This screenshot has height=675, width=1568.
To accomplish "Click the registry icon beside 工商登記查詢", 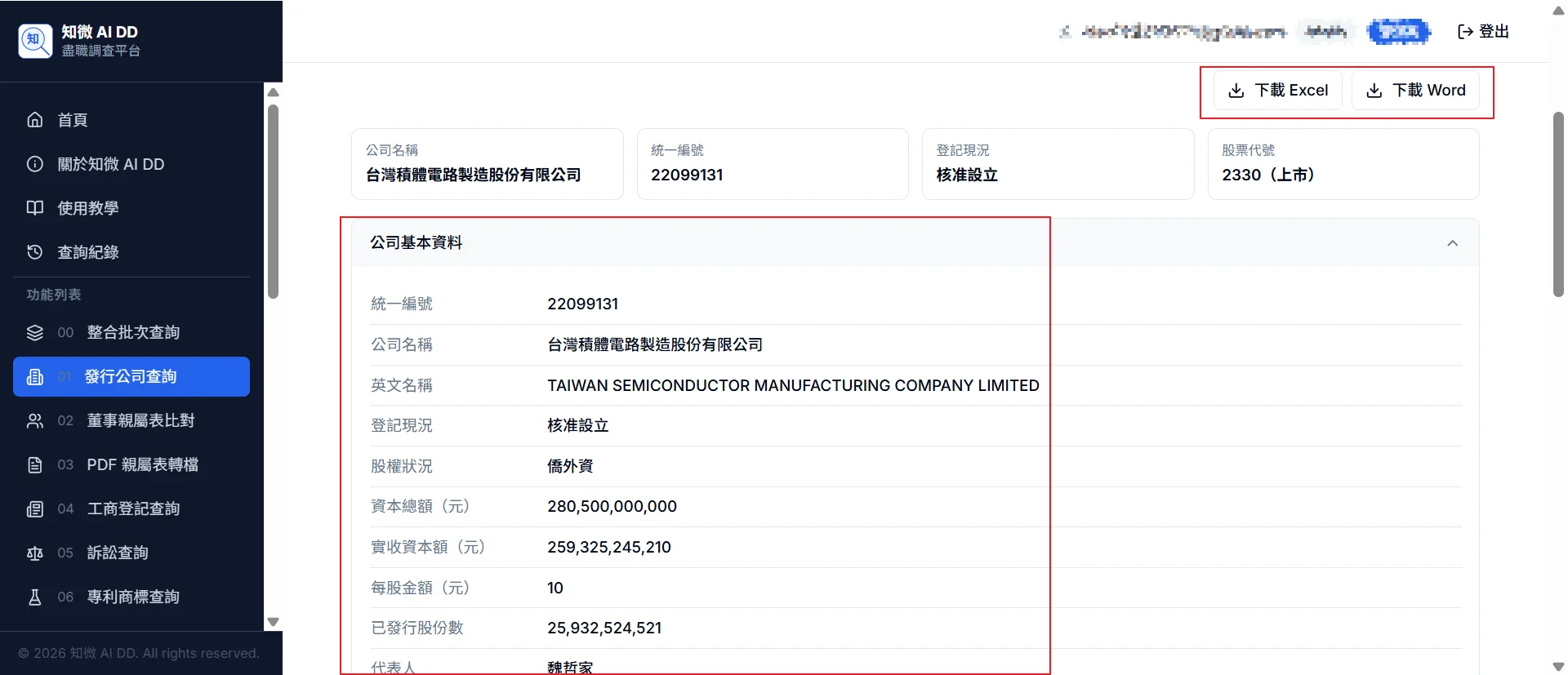I will (35, 508).
